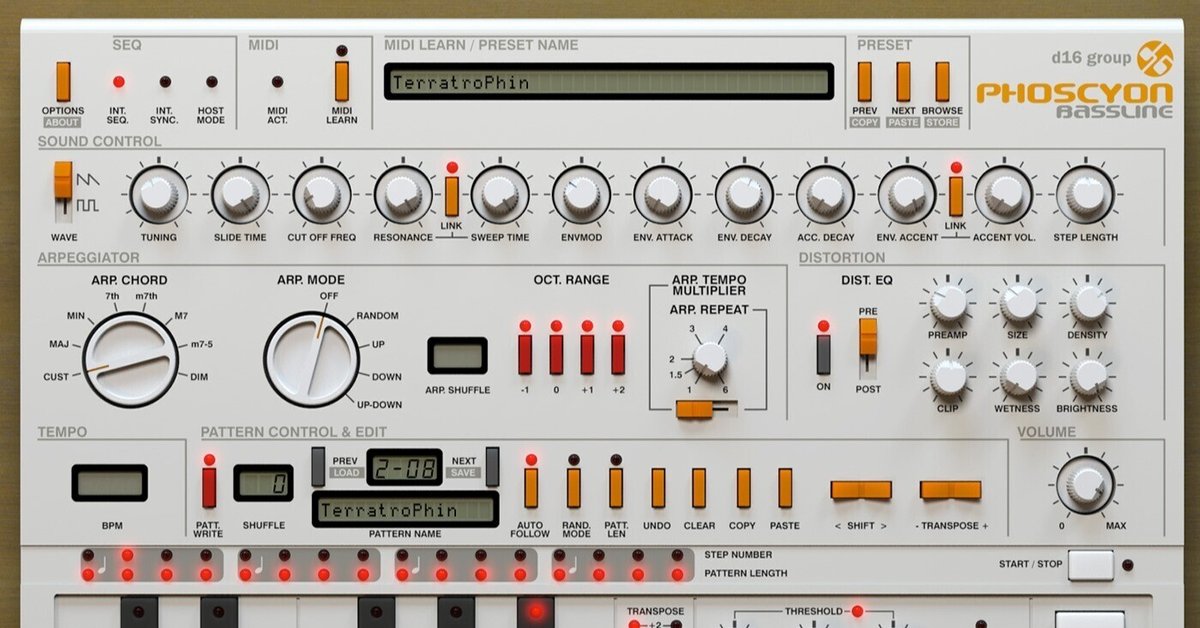Toggle the RAND. MODE button
This screenshot has width=1200, height=628.
(574, 487)
